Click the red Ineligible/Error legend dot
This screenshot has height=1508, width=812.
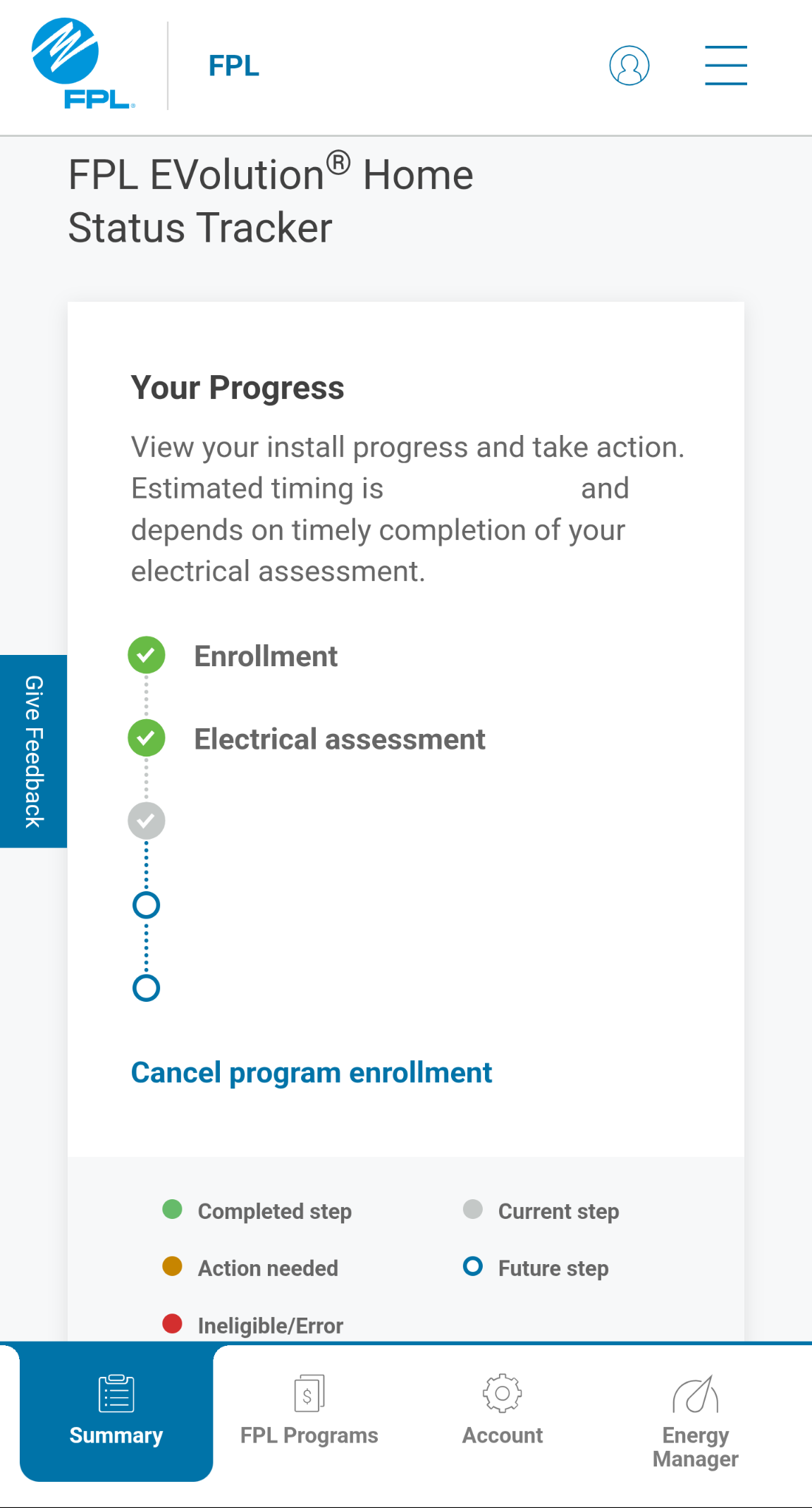click(x=173, y=1323)
